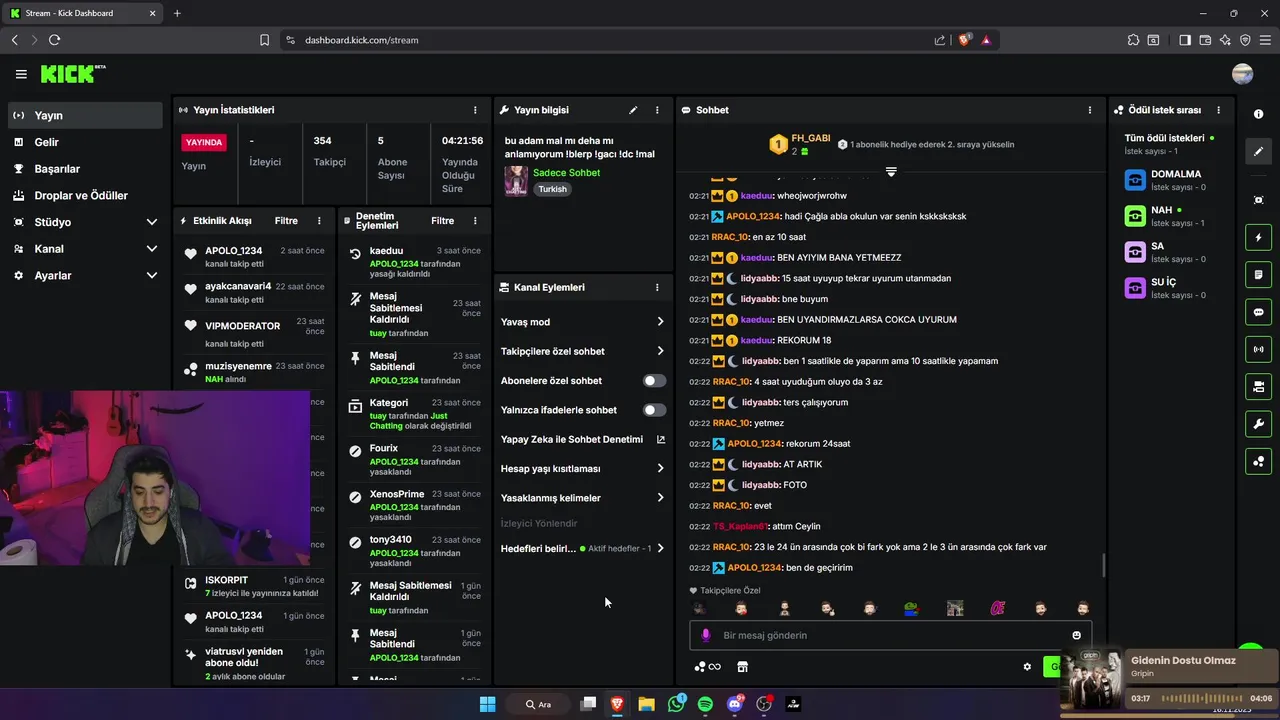Open a new browser tab
This screenshot has width=1280, height=720.
[x=177, y=13]
